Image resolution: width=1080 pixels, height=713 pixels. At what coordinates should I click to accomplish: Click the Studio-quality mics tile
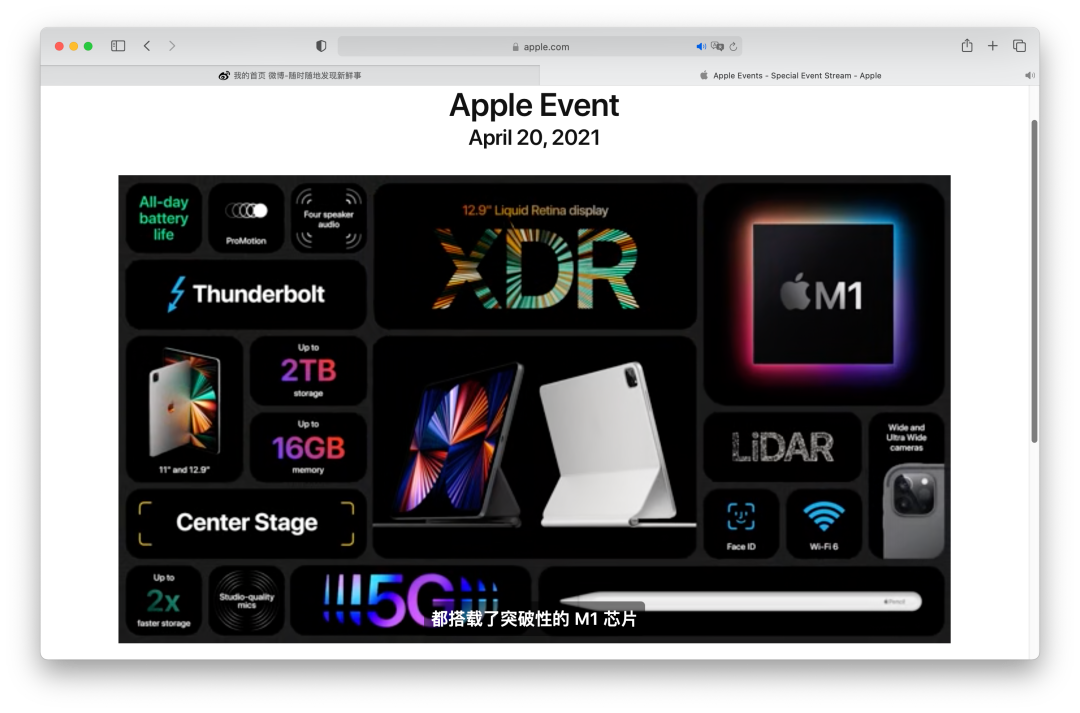[x=246, y=600]
